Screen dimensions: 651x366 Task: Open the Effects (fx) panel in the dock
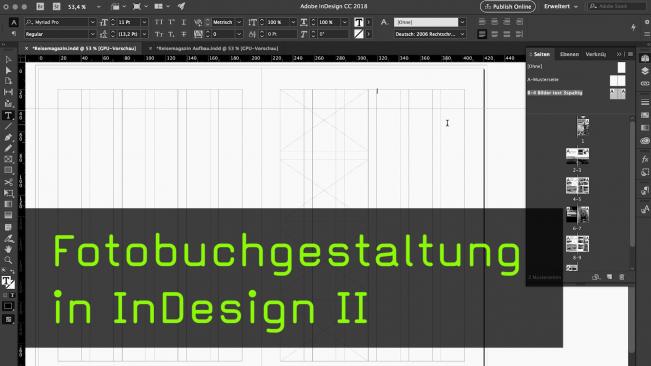(x=645, y=159)
